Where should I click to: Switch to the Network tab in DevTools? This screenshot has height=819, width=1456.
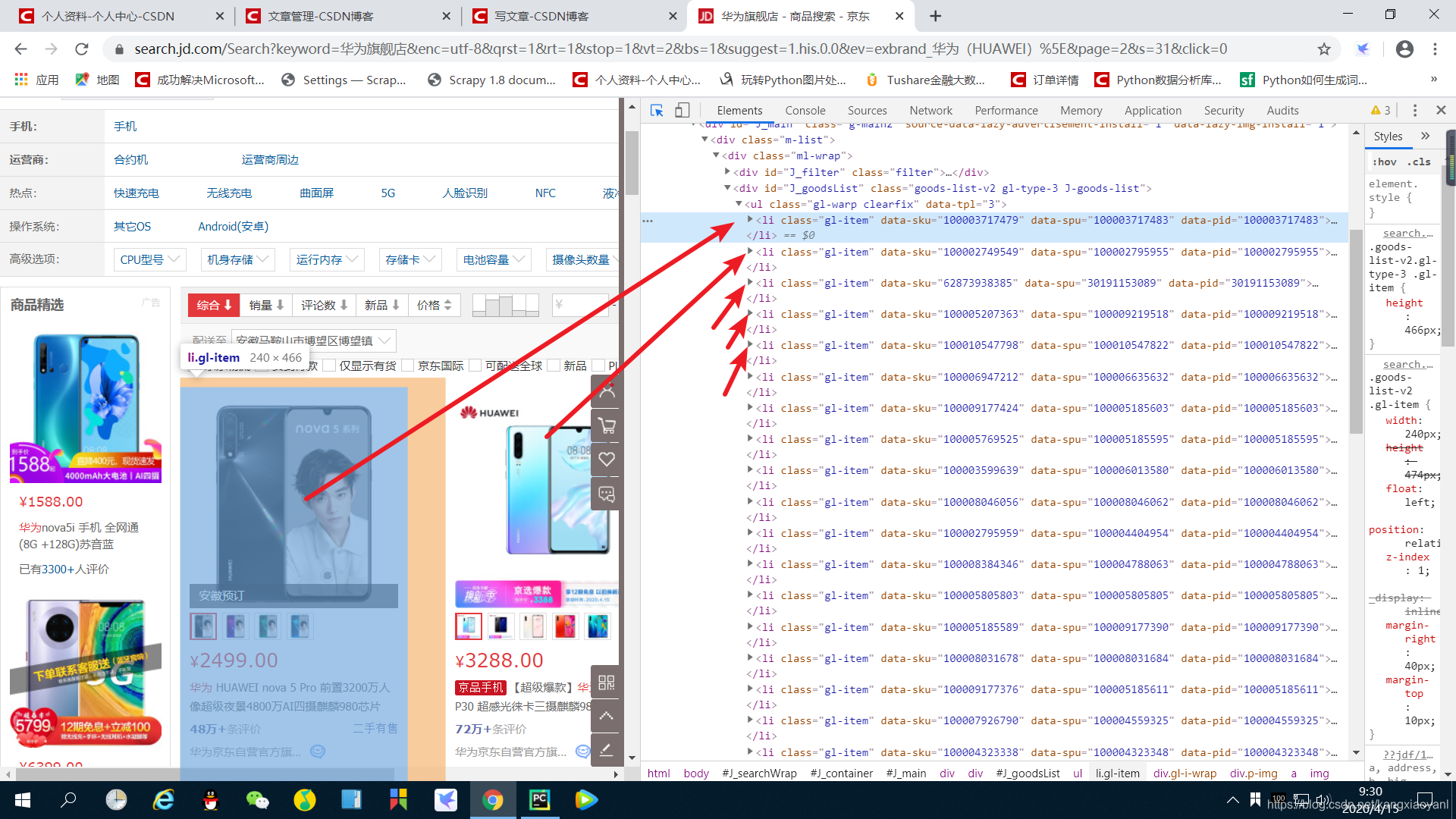pos(930,111)
